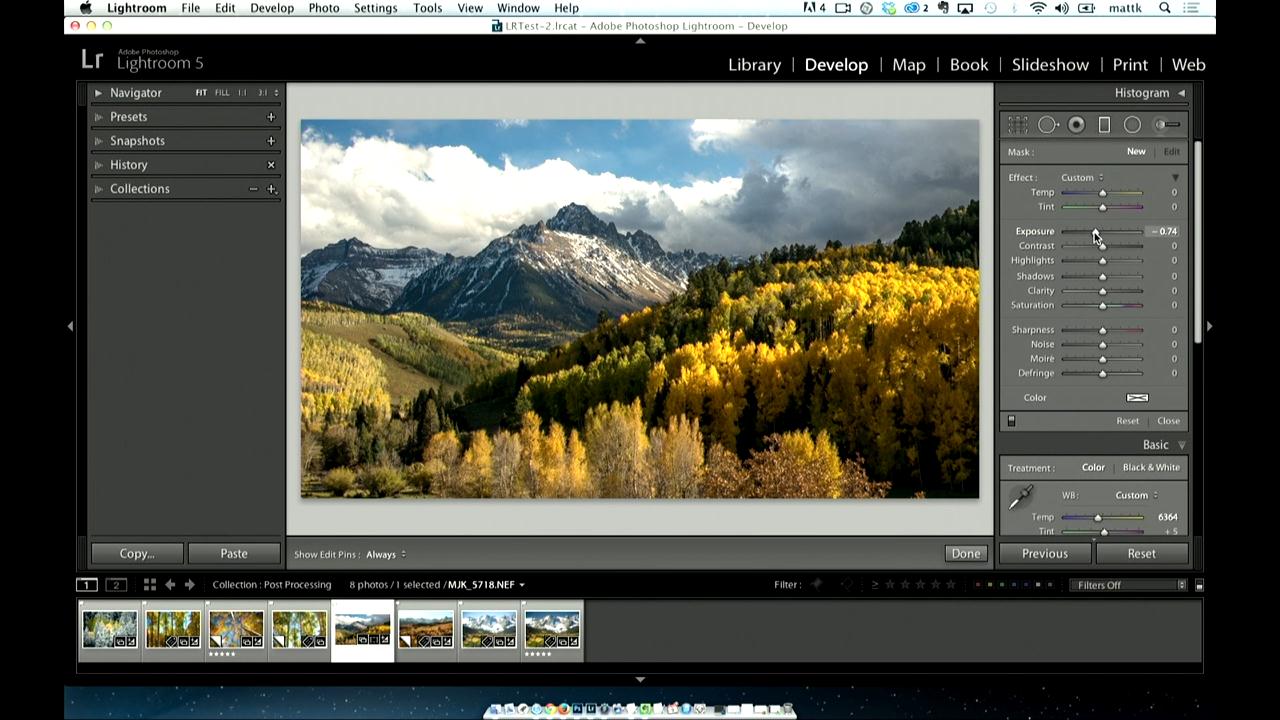Click the Previous button
Image resolution: width=1280 pixels, height=720 pixels.
1045,553
